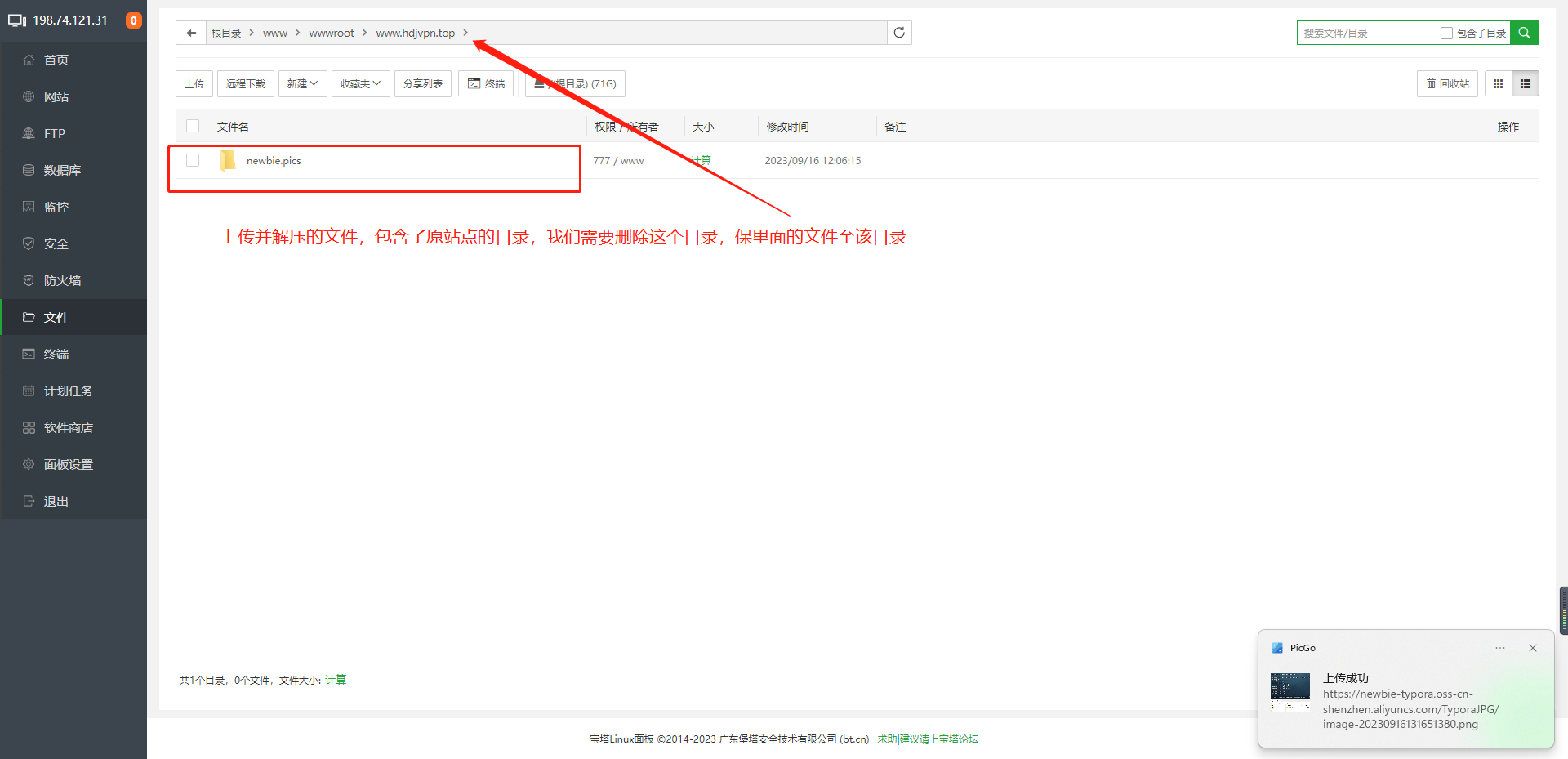This screenshot has width=1568, height=759.
Task: Click the orange notification badge showing 0
Action: click(x=133, y=20)
